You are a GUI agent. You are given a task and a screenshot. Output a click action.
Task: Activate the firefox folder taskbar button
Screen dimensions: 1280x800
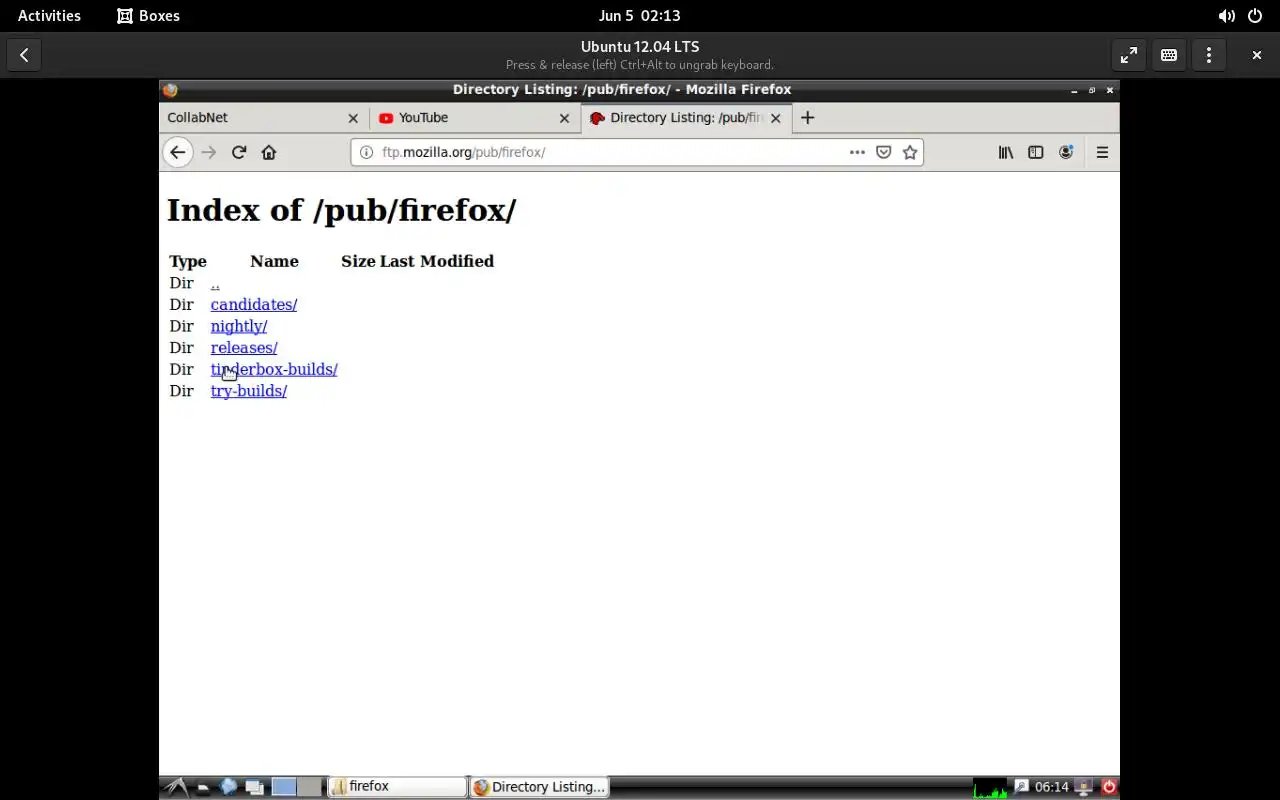click(x=398, y=787)
